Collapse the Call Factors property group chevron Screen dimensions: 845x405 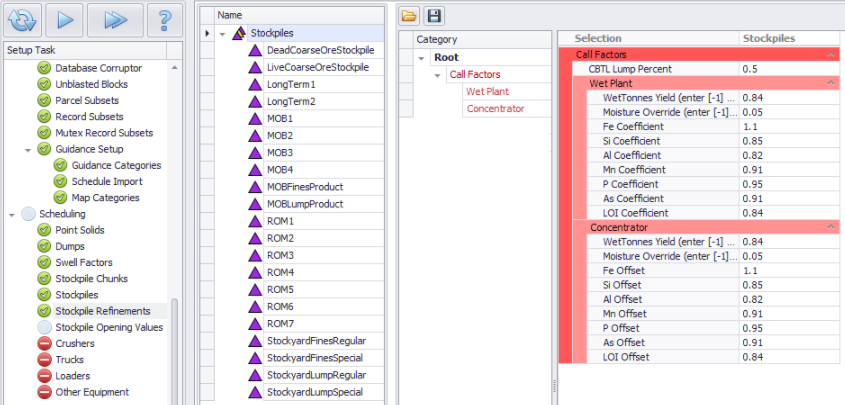pos(830,54)
